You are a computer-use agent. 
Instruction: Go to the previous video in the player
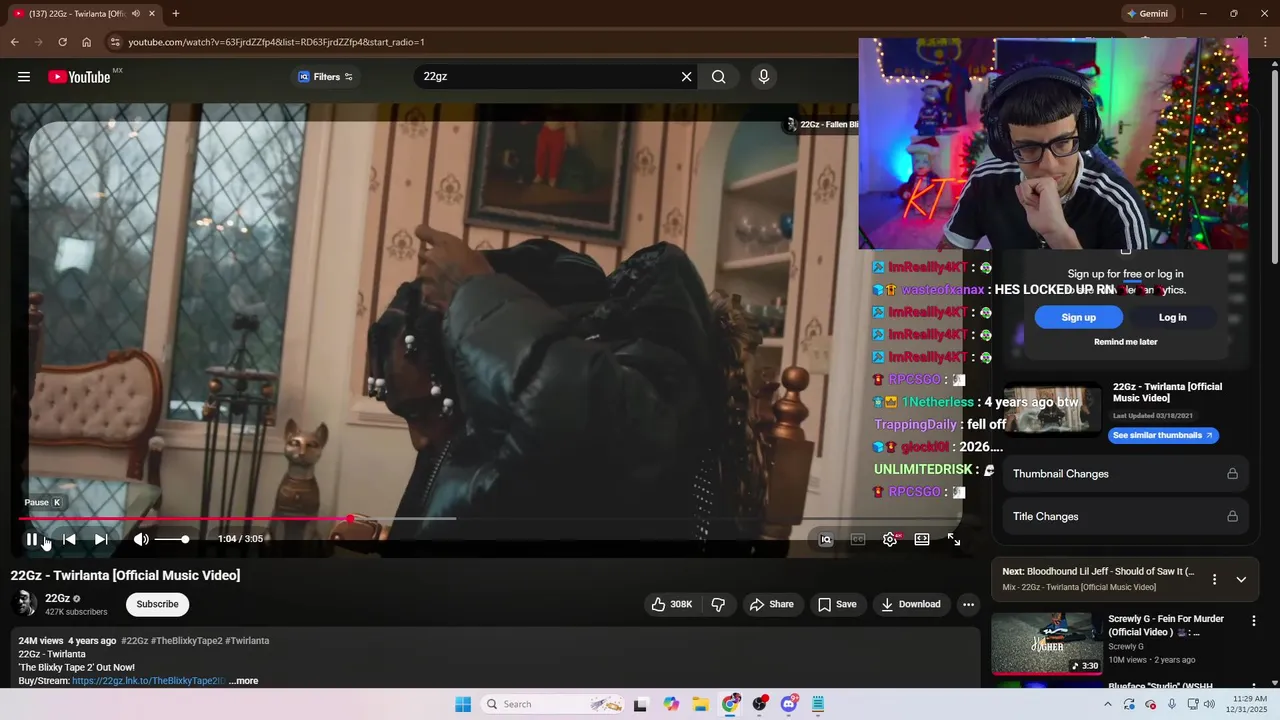[69, 539]
